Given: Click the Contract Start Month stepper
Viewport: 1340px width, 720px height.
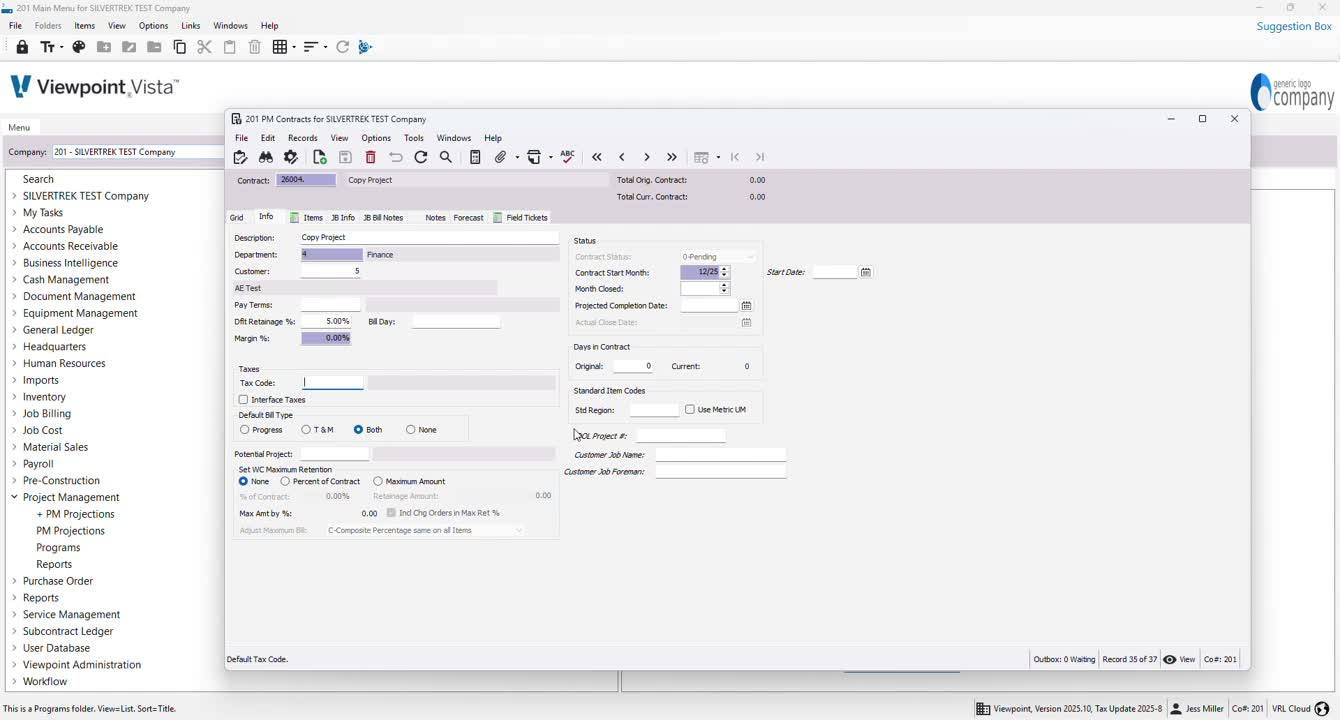Looking at the screenshot, I should (x=725, y=272).
